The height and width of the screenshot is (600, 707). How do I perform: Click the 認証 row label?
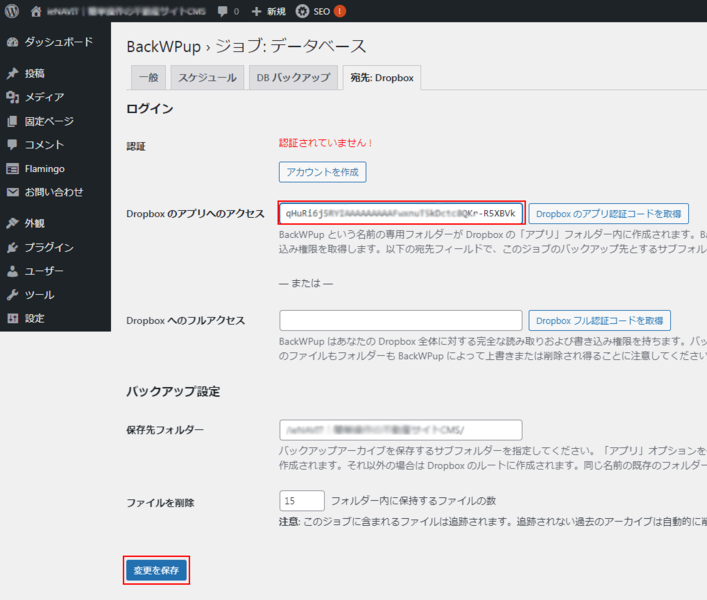click(136, 147)
